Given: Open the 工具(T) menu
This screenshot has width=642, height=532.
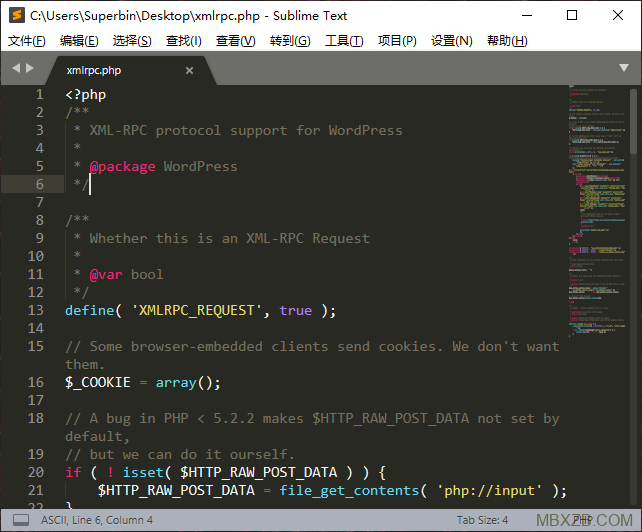Looking at the screenshot, I should pyautogui.click(x=344, y=41).
